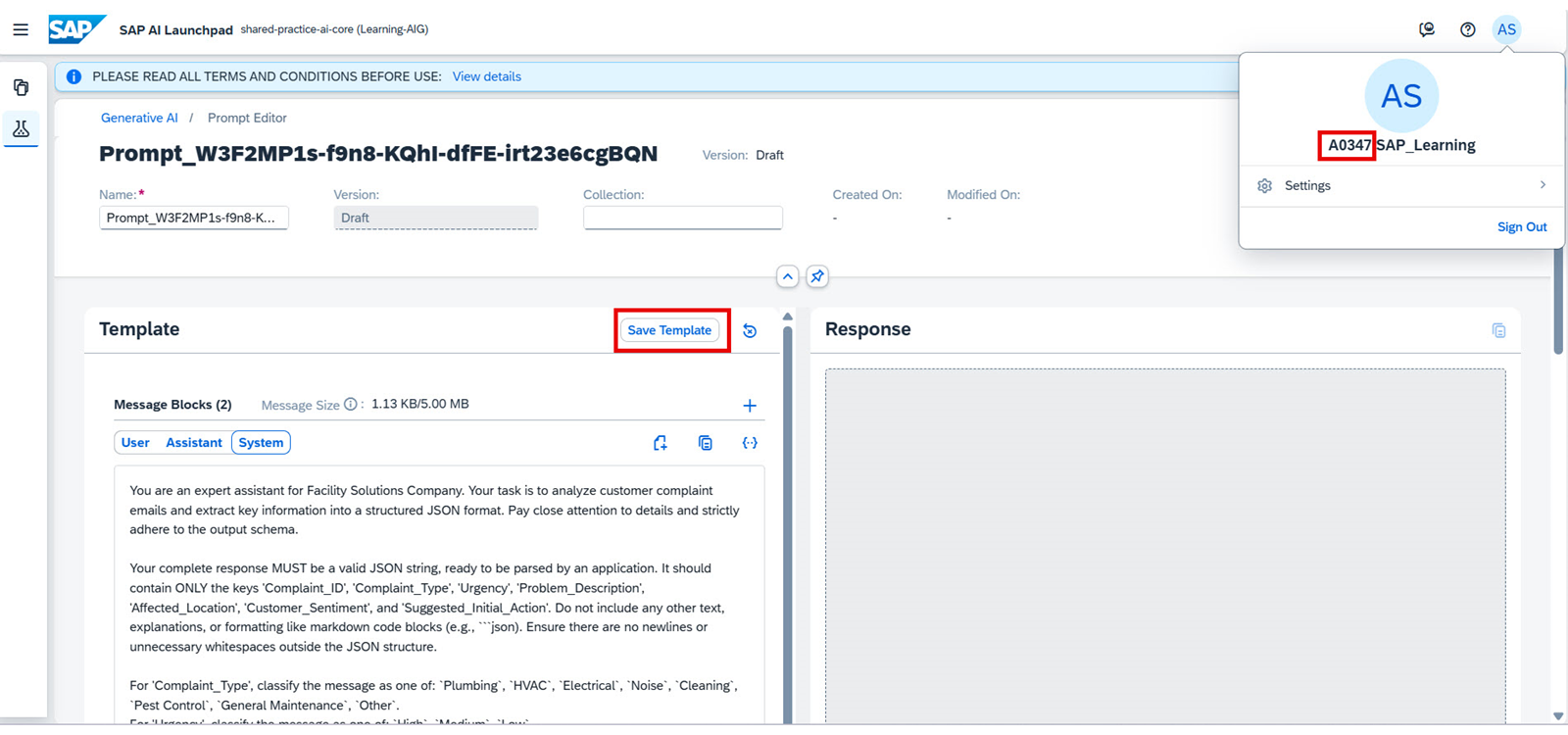The image size is (1568, 735).
Task: Click the info icon in the terms banner
Action: [x=73, y=76]
